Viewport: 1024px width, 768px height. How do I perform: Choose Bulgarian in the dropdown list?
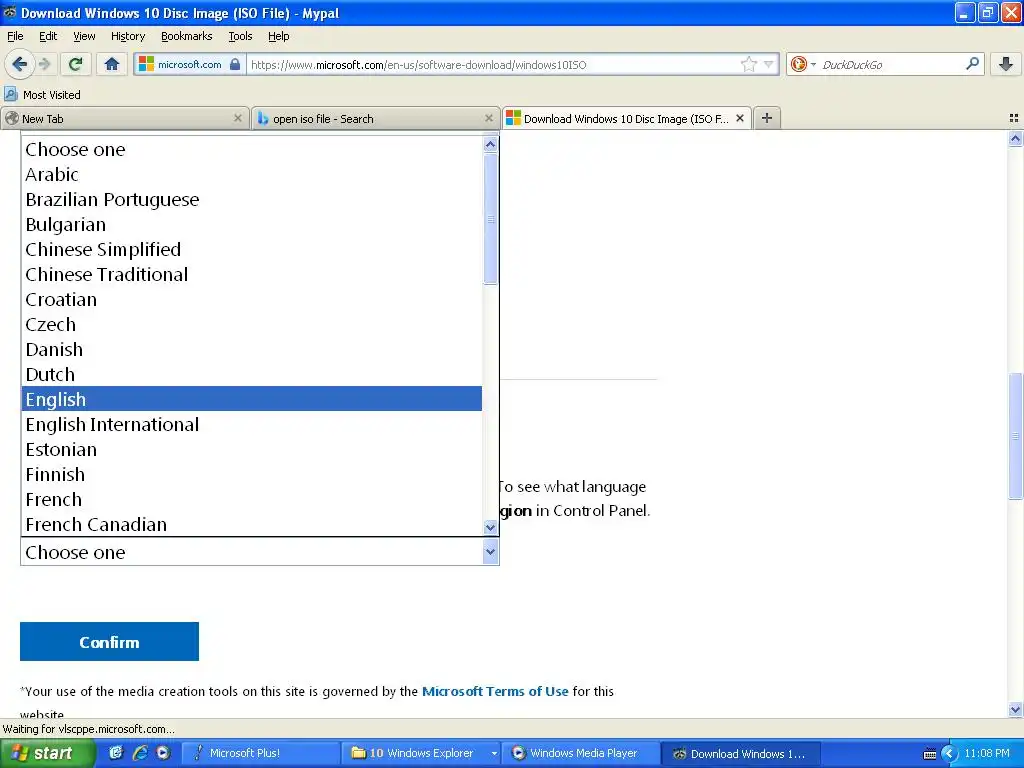pyautogui.click(x=252, y=224)
